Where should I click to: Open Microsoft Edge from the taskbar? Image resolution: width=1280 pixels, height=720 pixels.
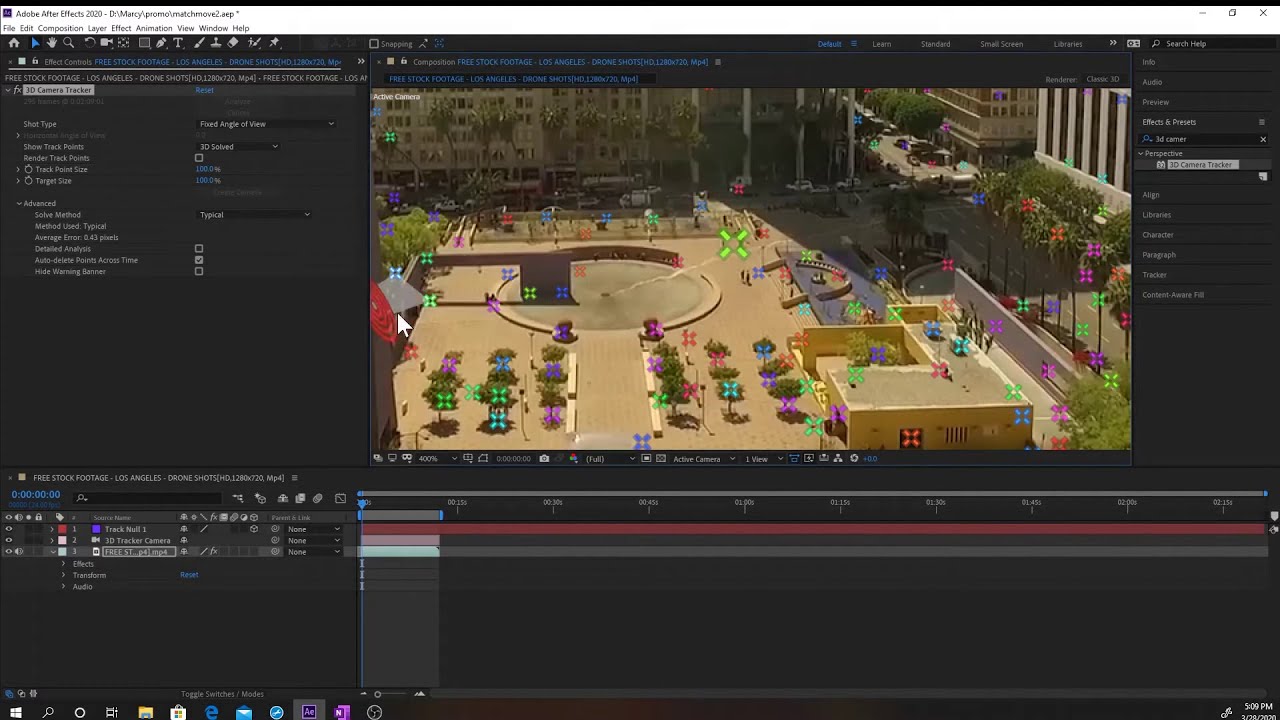click(211, 712)
